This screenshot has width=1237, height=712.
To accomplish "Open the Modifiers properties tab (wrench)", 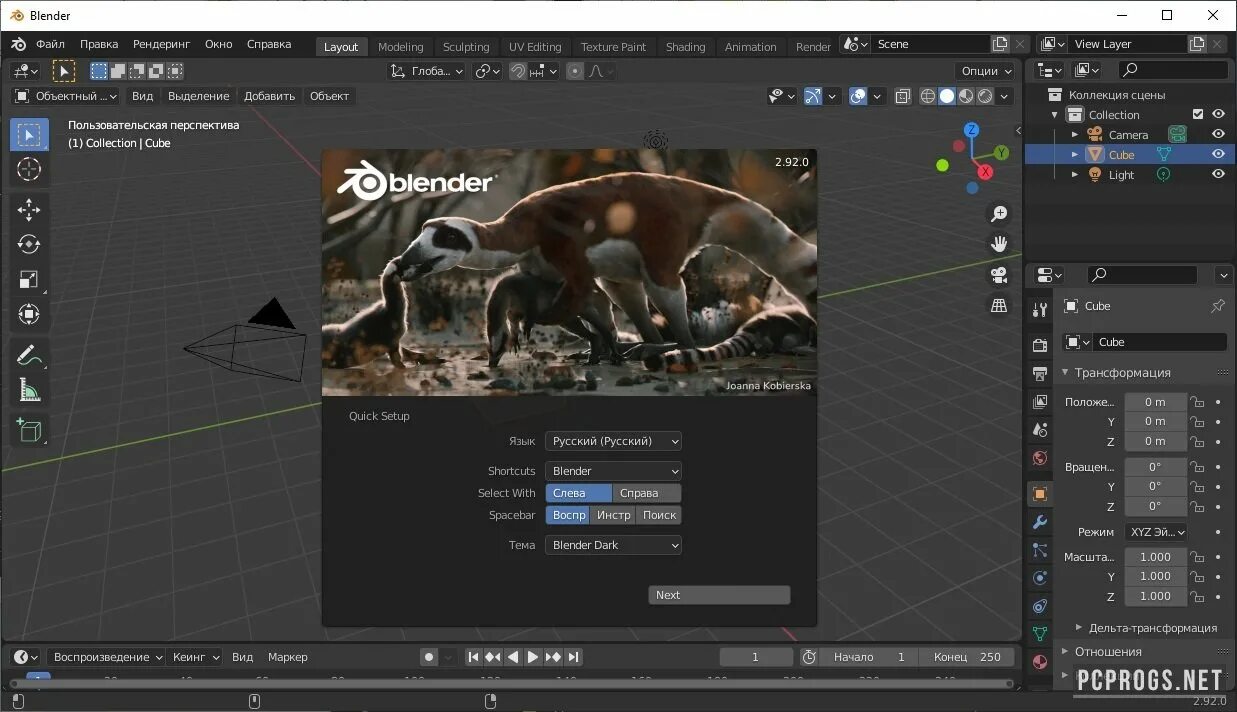I will click(1040, 522).
